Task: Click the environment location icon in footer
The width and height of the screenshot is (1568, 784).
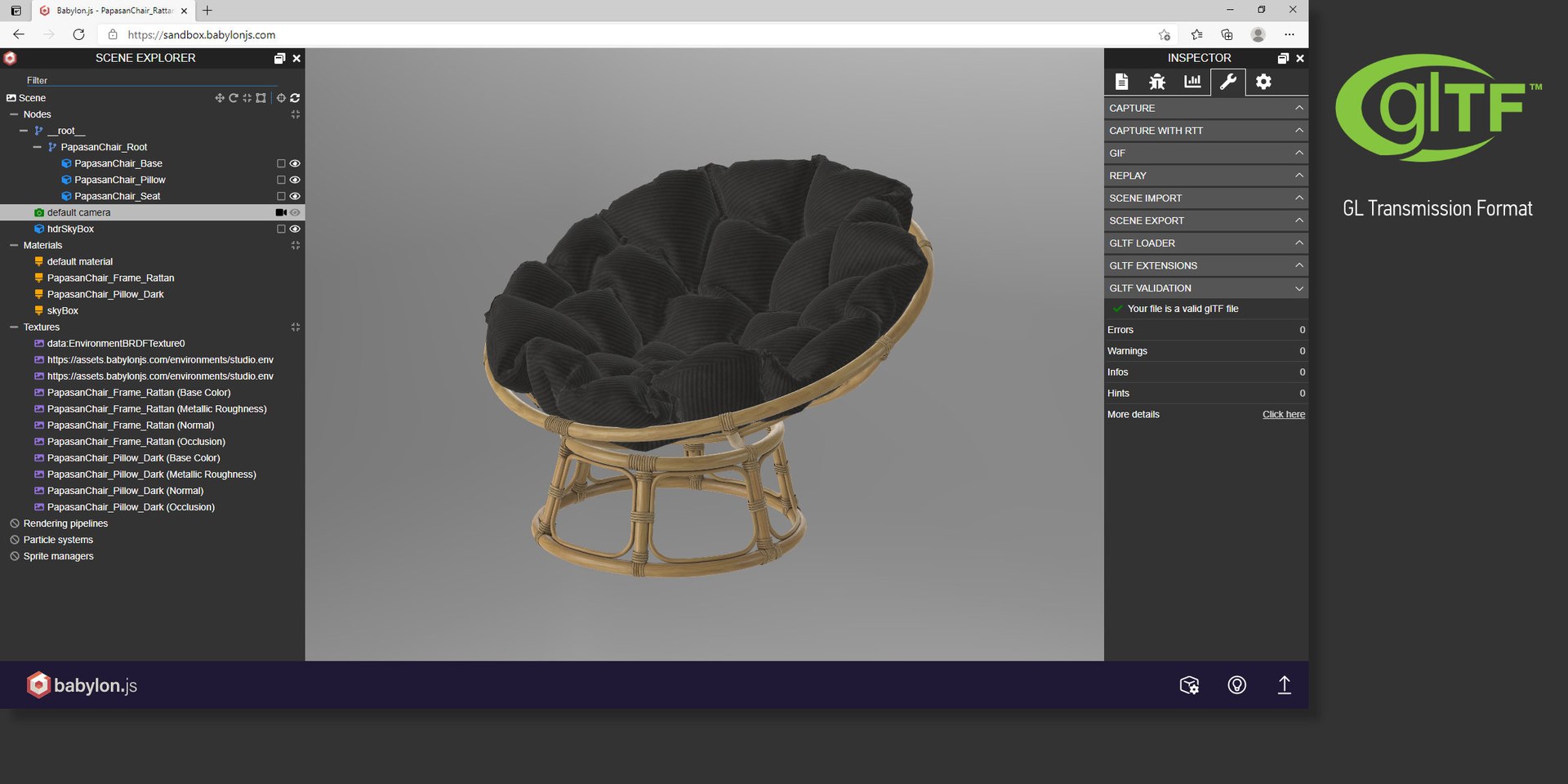Action: pos(1237,685)
